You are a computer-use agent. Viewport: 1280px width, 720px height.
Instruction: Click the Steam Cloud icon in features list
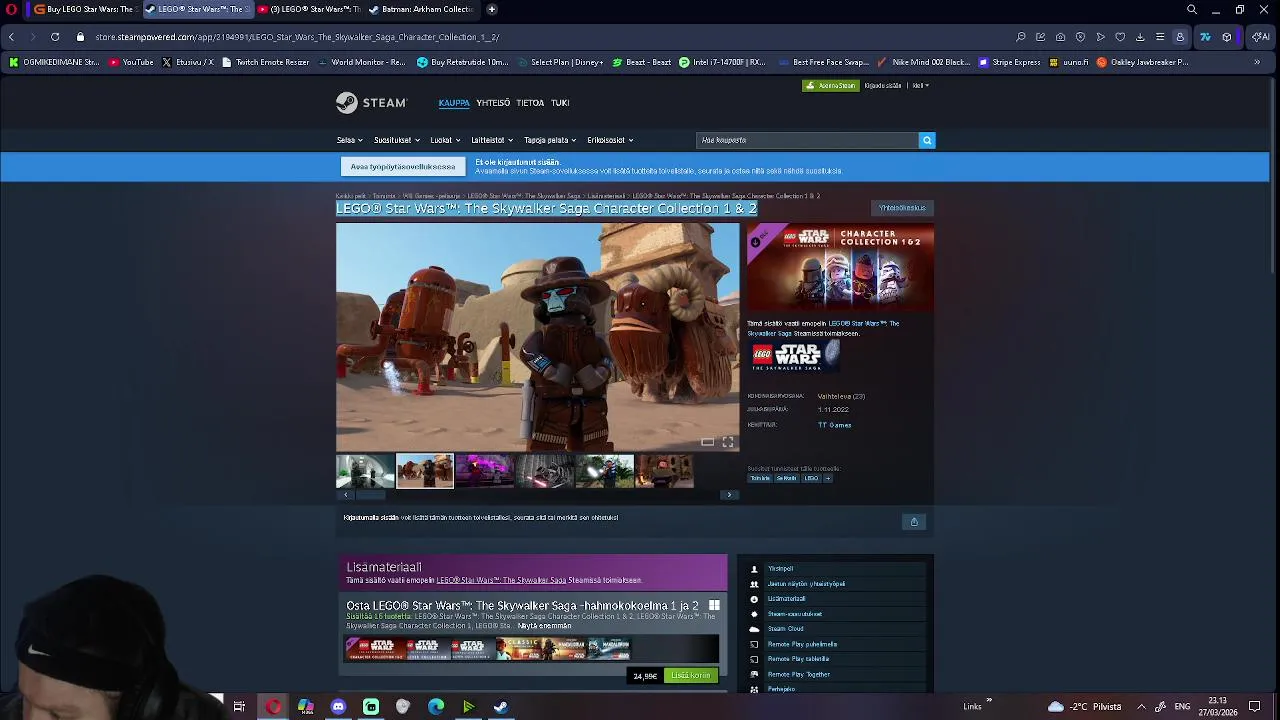tap(754, 629)
